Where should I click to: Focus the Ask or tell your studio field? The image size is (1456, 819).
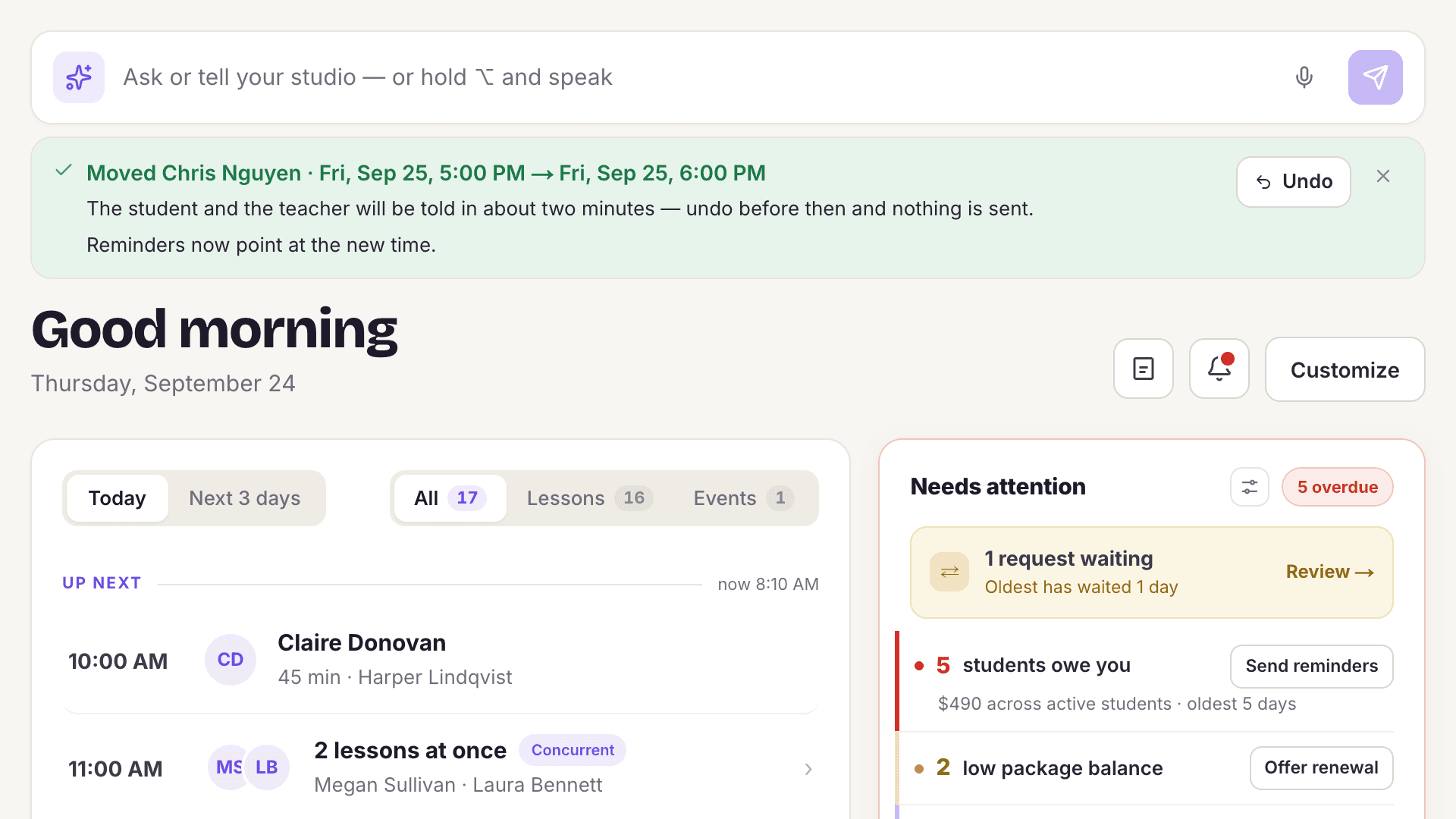point(698,77)
